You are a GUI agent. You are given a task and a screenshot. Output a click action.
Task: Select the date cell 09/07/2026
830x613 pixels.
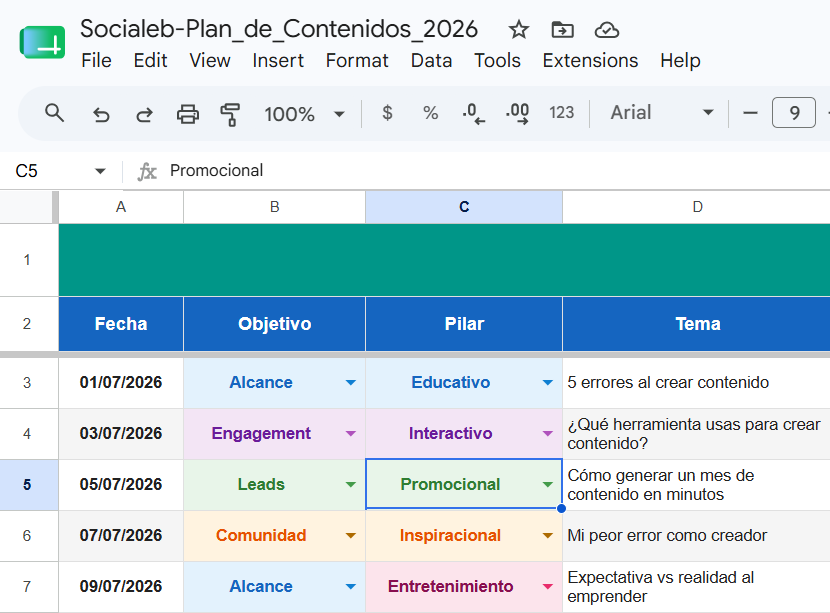click(121, 587)
